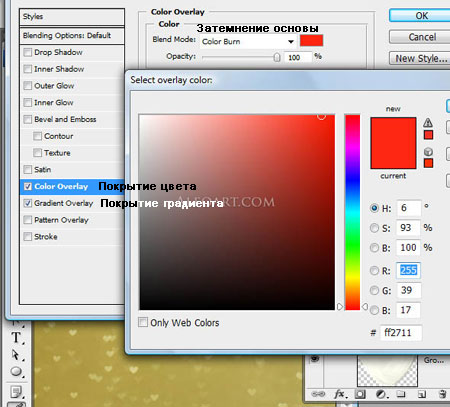Enable the Inner Shadow checkbox
450x407 pixels.
coord(27,69)
